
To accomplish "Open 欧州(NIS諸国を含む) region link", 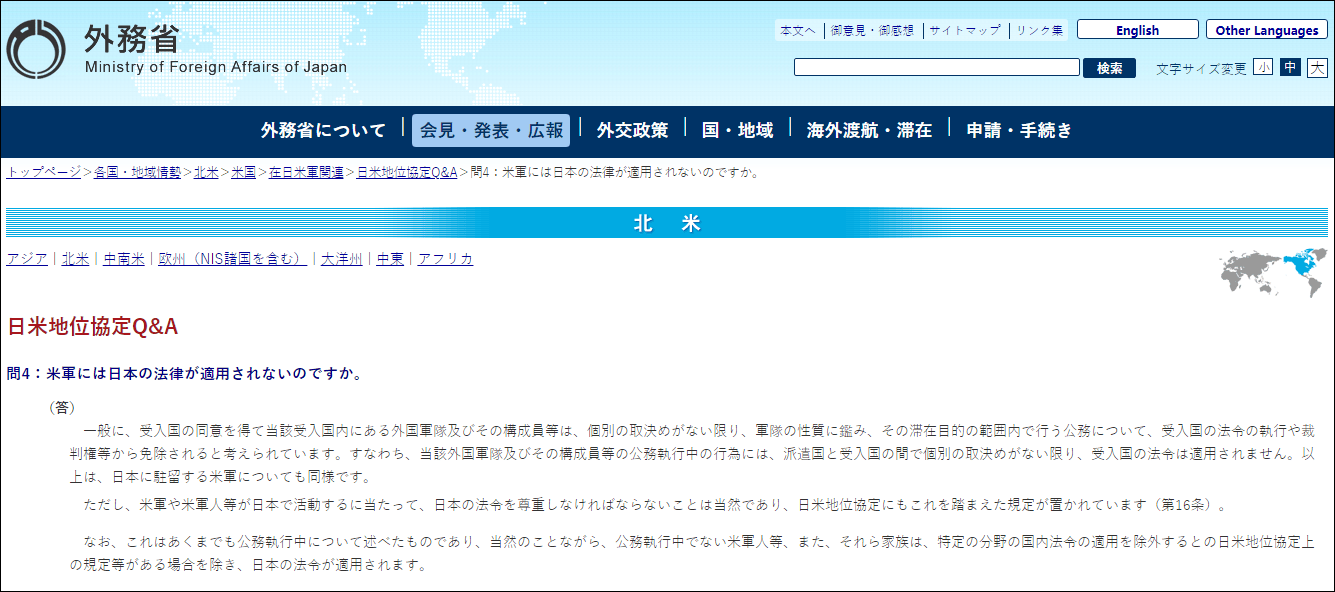I will click(232, 259).
